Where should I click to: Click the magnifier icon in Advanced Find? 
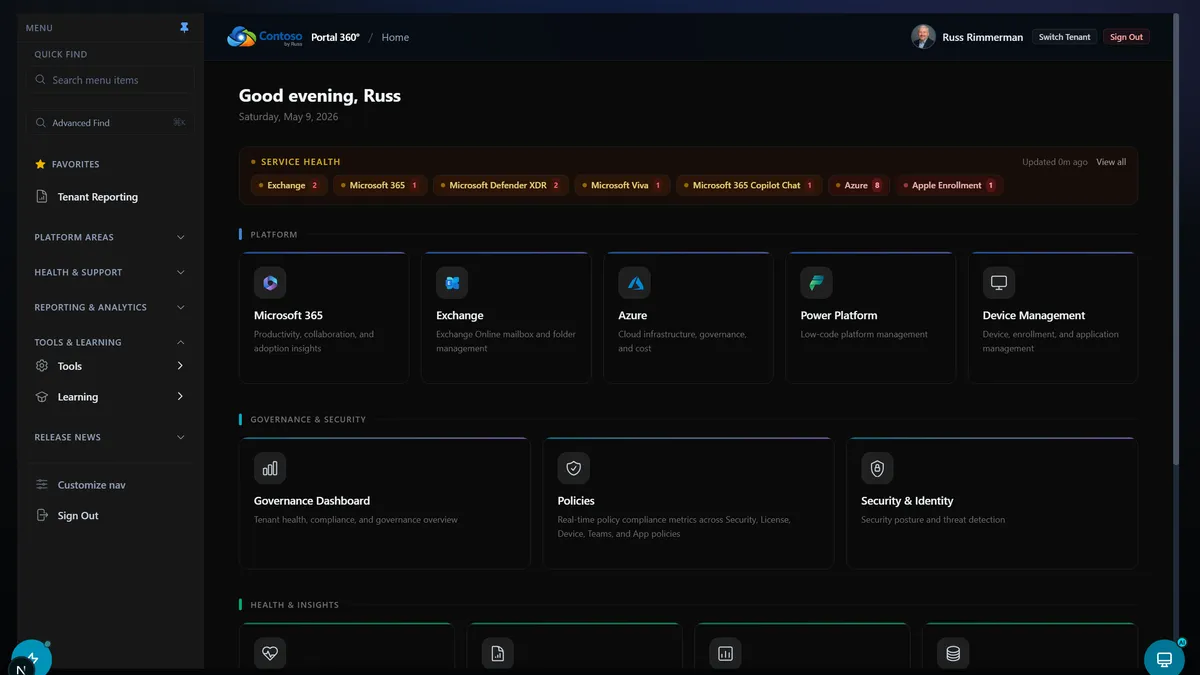41,123
